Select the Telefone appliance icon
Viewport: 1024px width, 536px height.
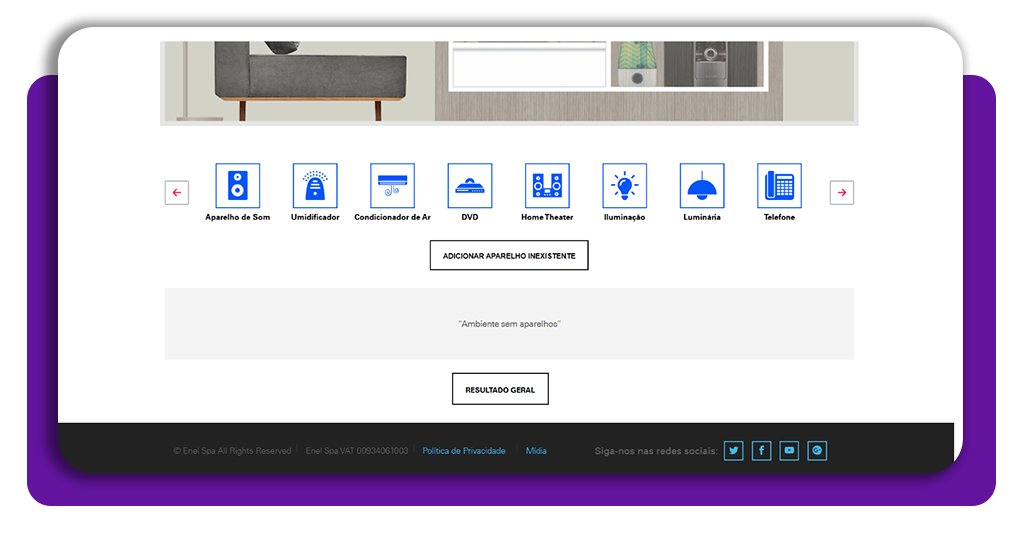coord(779,186)
